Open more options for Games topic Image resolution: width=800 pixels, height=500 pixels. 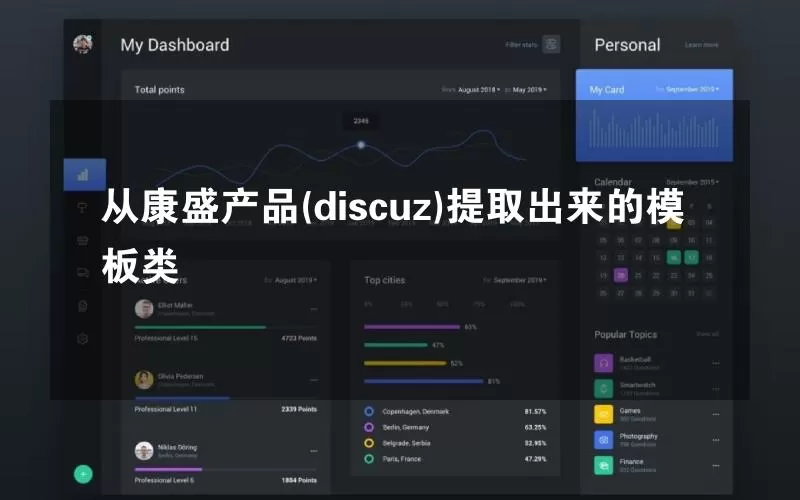coord(716,414)
